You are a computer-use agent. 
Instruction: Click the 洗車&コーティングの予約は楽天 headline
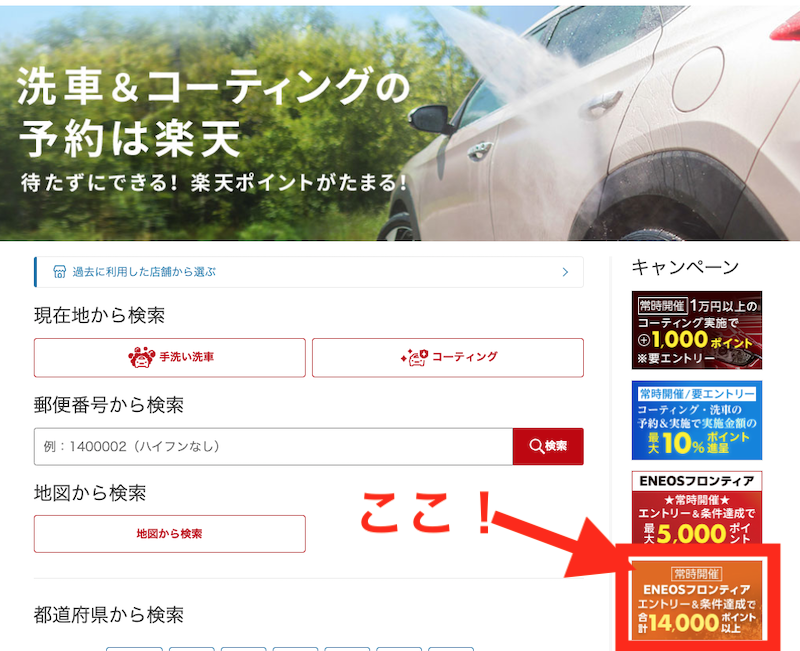[213, 112]
